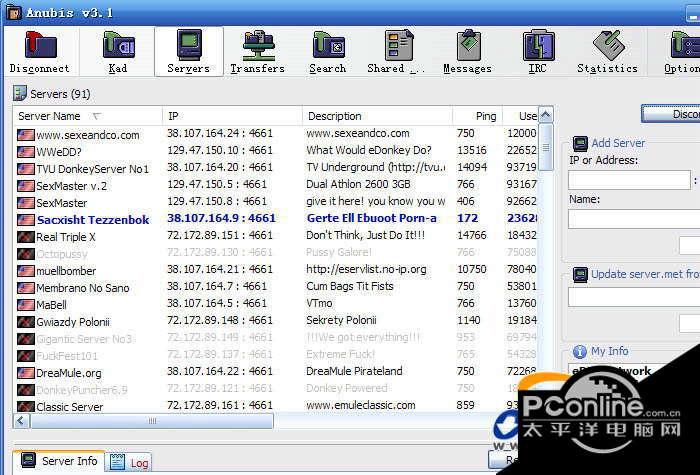Viewport: 700px width, 475px height.
Task: Select the Membrano No Sano server row
Action: (x=276, y=288)
